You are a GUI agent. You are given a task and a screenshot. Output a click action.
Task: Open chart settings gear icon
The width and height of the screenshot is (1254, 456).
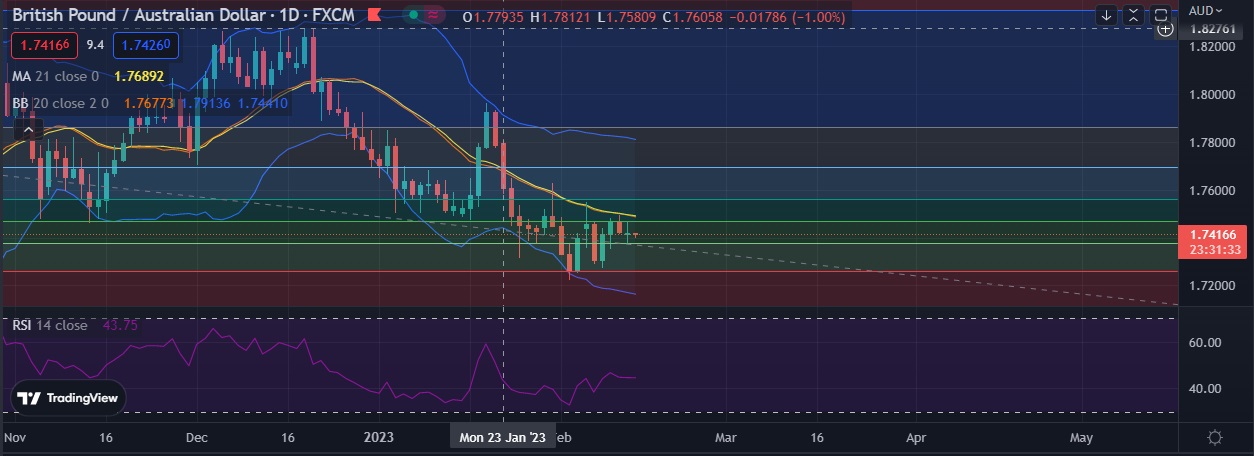(x=1214, y=438)
